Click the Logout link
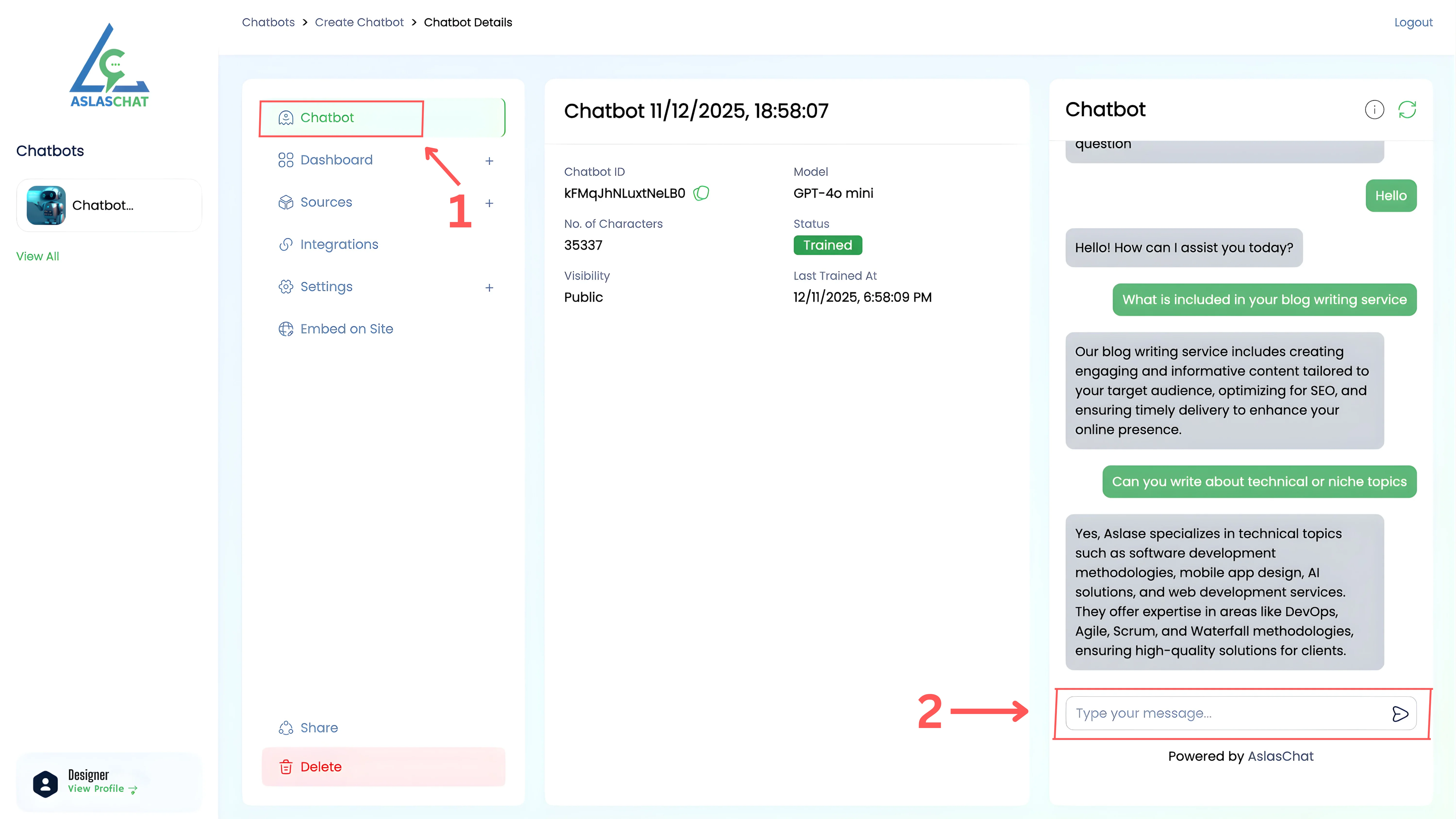 tap(1413, 23)
